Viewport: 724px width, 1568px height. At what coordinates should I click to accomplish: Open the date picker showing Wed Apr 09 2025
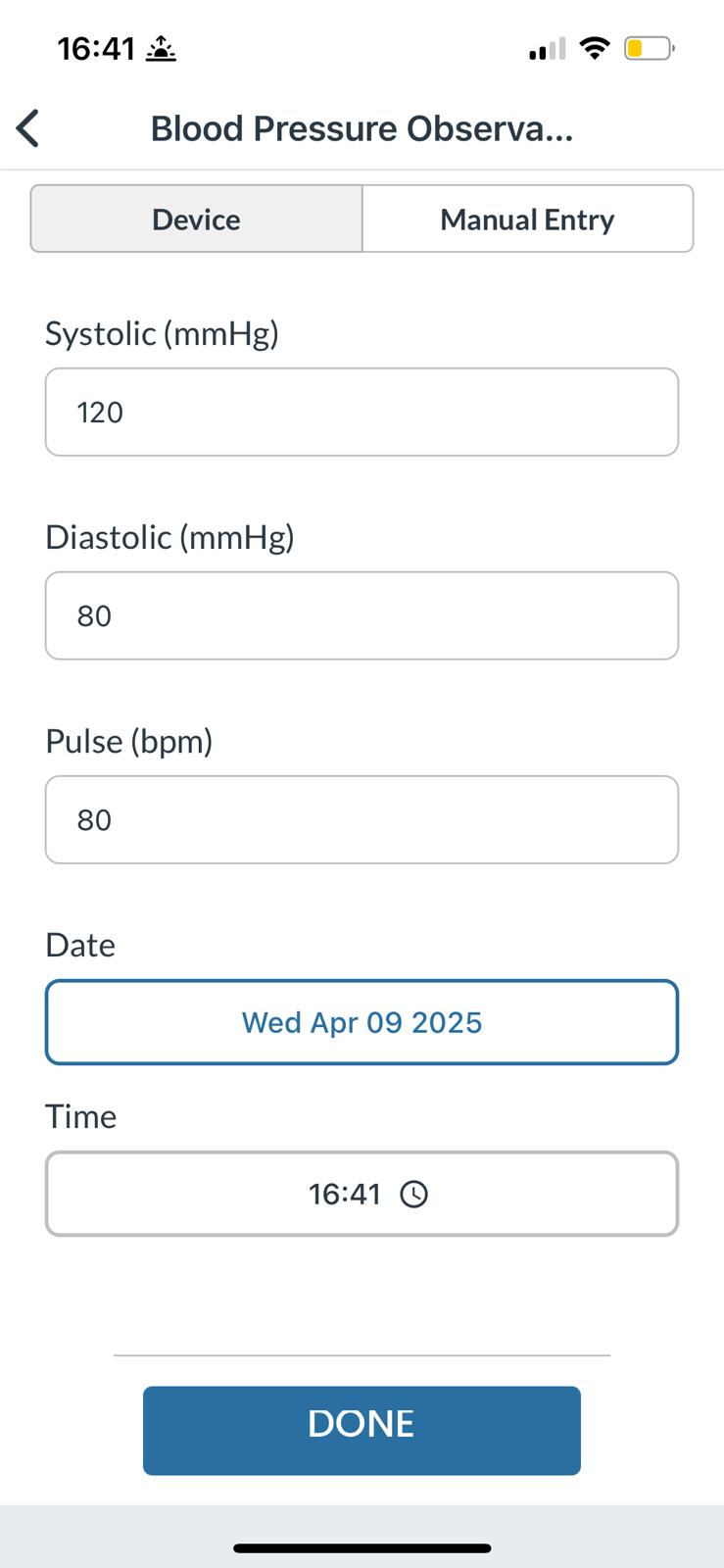362,1022
